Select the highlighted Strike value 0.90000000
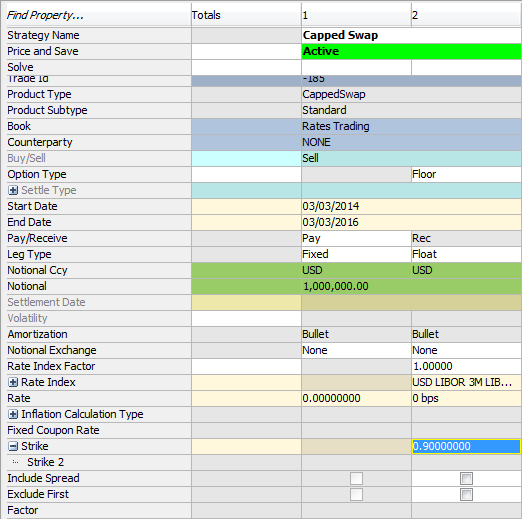This screenshot has width=522, height=519. click(x=466, y=446)
